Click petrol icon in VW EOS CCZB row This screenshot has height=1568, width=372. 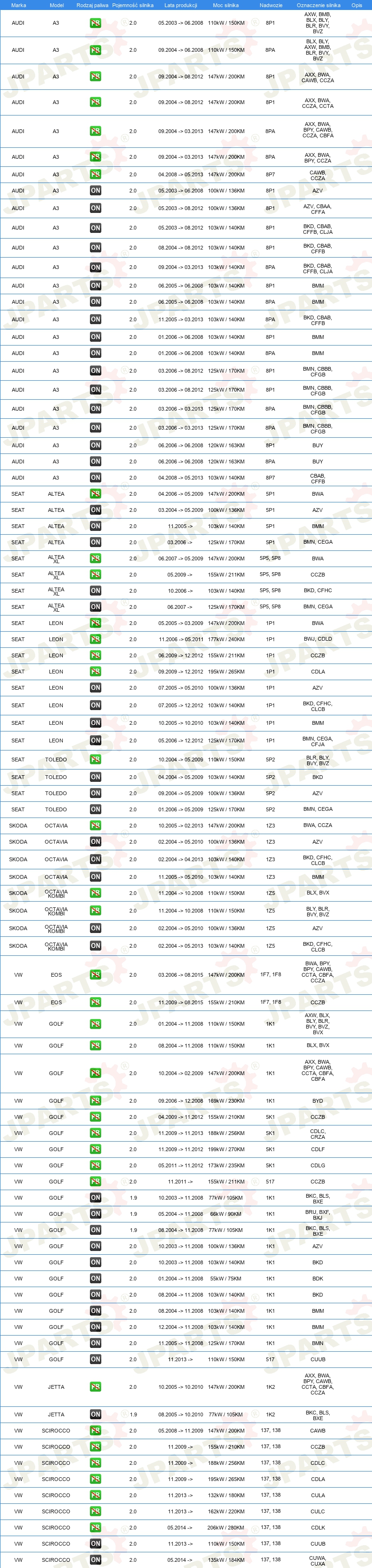coord(96,1002)
